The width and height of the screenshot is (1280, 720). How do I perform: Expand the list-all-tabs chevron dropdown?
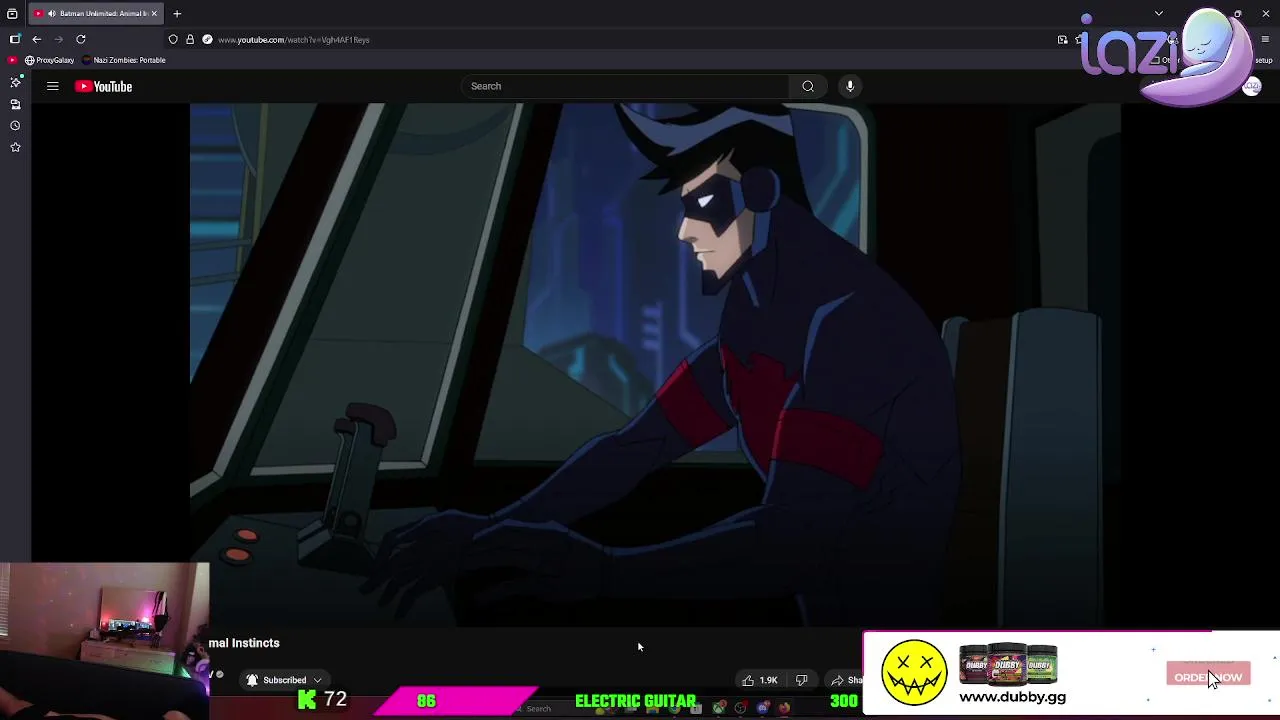click(x=1159, y=13)
